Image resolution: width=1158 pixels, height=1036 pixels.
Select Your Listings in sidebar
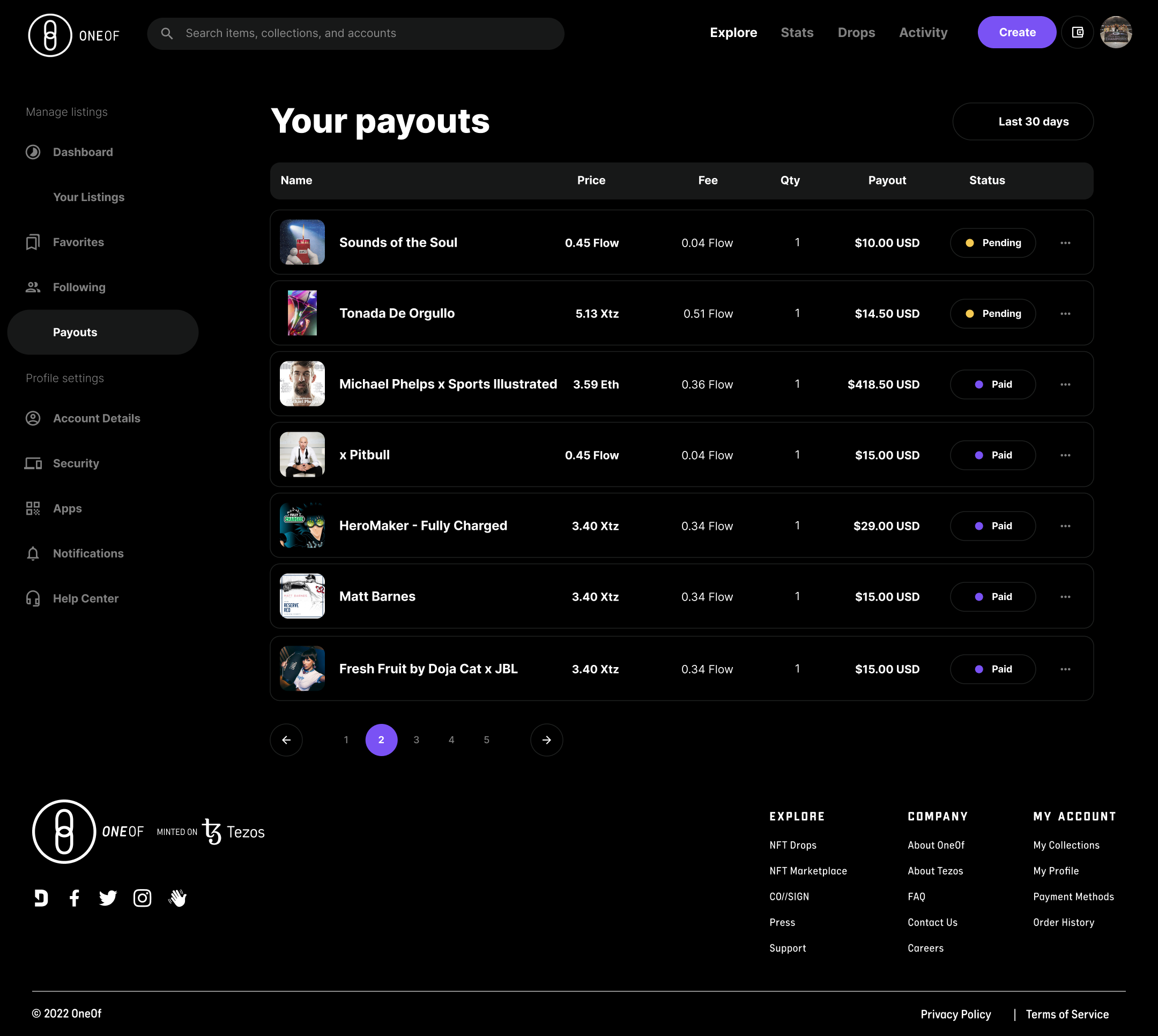[x=89, y=197]
